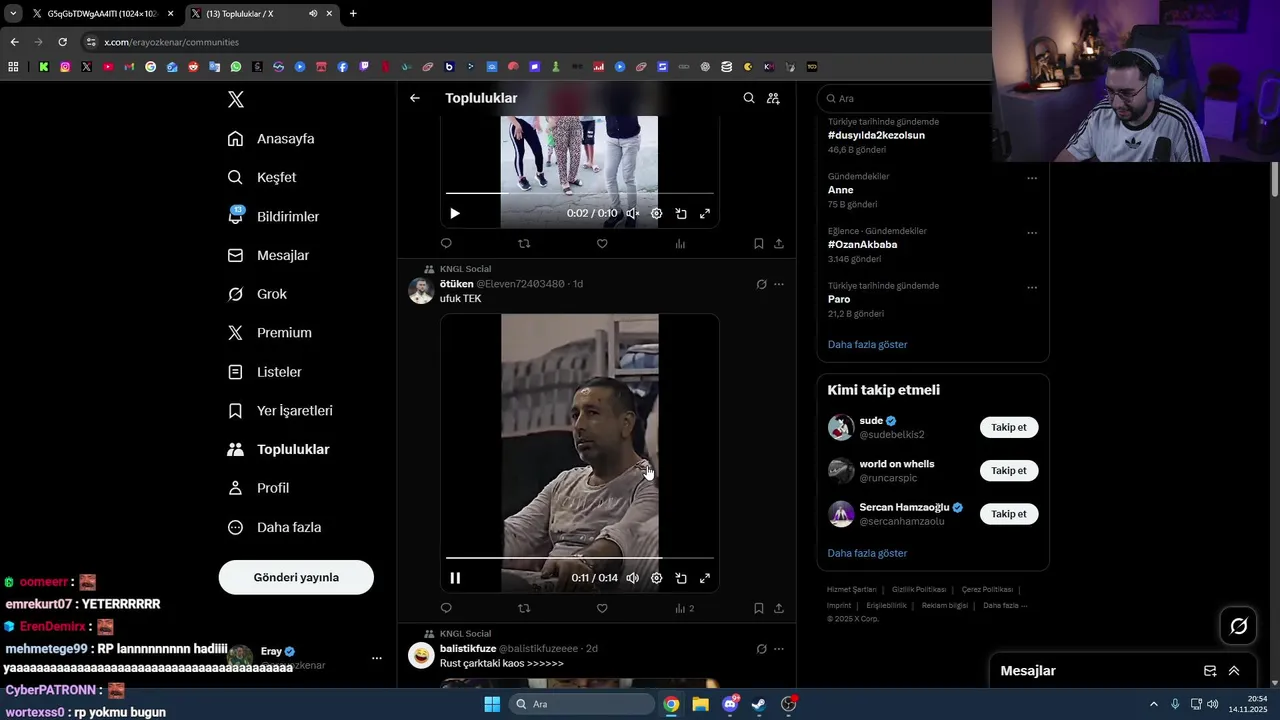The width and height of the screenshot is (1280, 720).
Task: Fullscreen the top video
Action: click(x=705, y=213)
